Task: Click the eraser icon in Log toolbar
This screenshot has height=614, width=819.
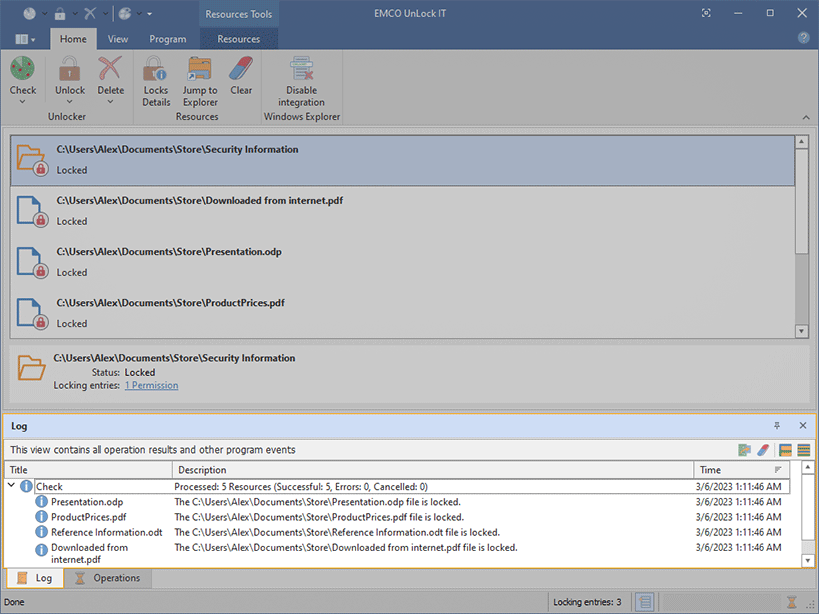Action: coord(762,450)
